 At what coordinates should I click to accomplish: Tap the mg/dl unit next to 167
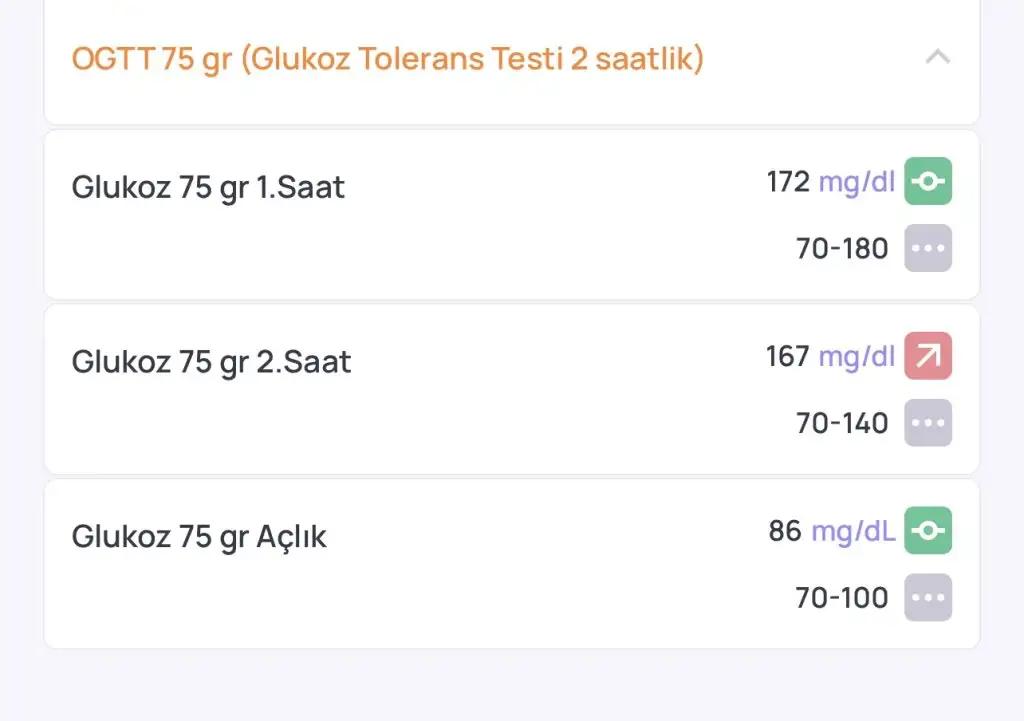coord(856,356)
